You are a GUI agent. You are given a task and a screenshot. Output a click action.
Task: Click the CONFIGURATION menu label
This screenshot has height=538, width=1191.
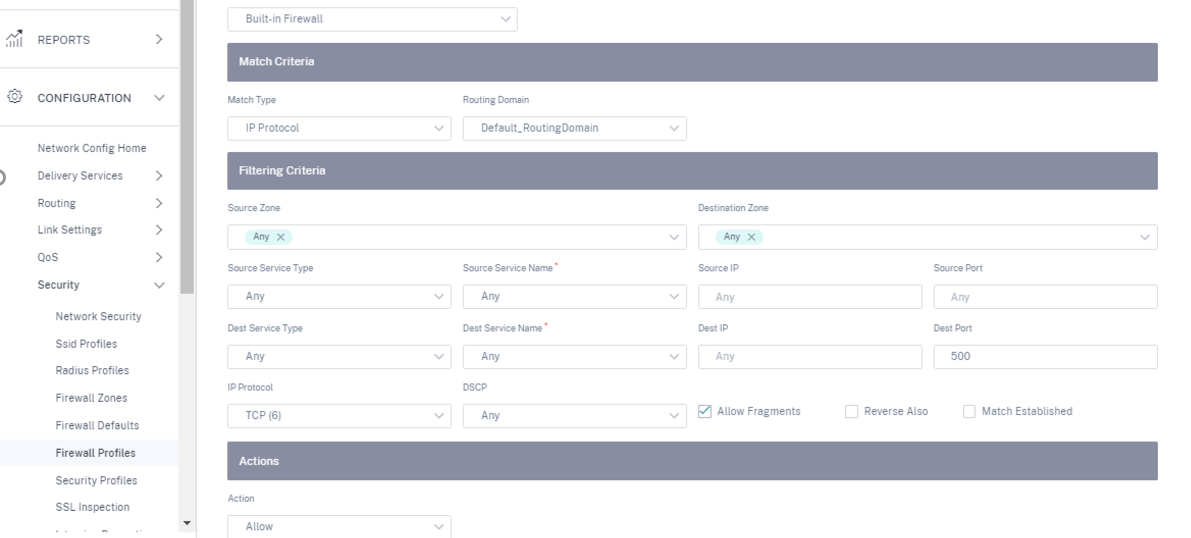coord(84,98)
